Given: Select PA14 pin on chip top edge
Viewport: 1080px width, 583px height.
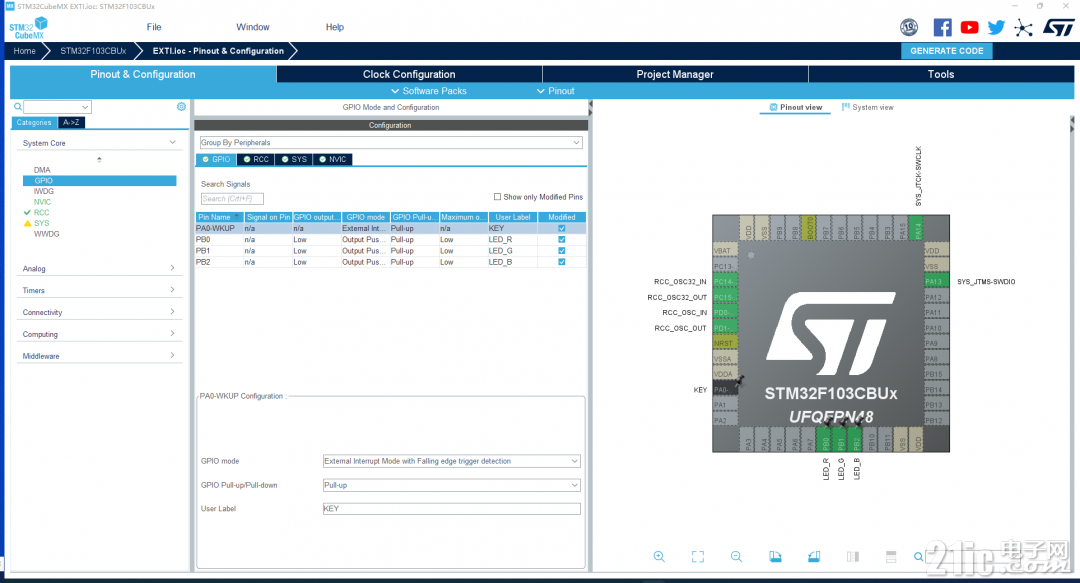Looking at the screenshot, I should click(x=915, y=227).
